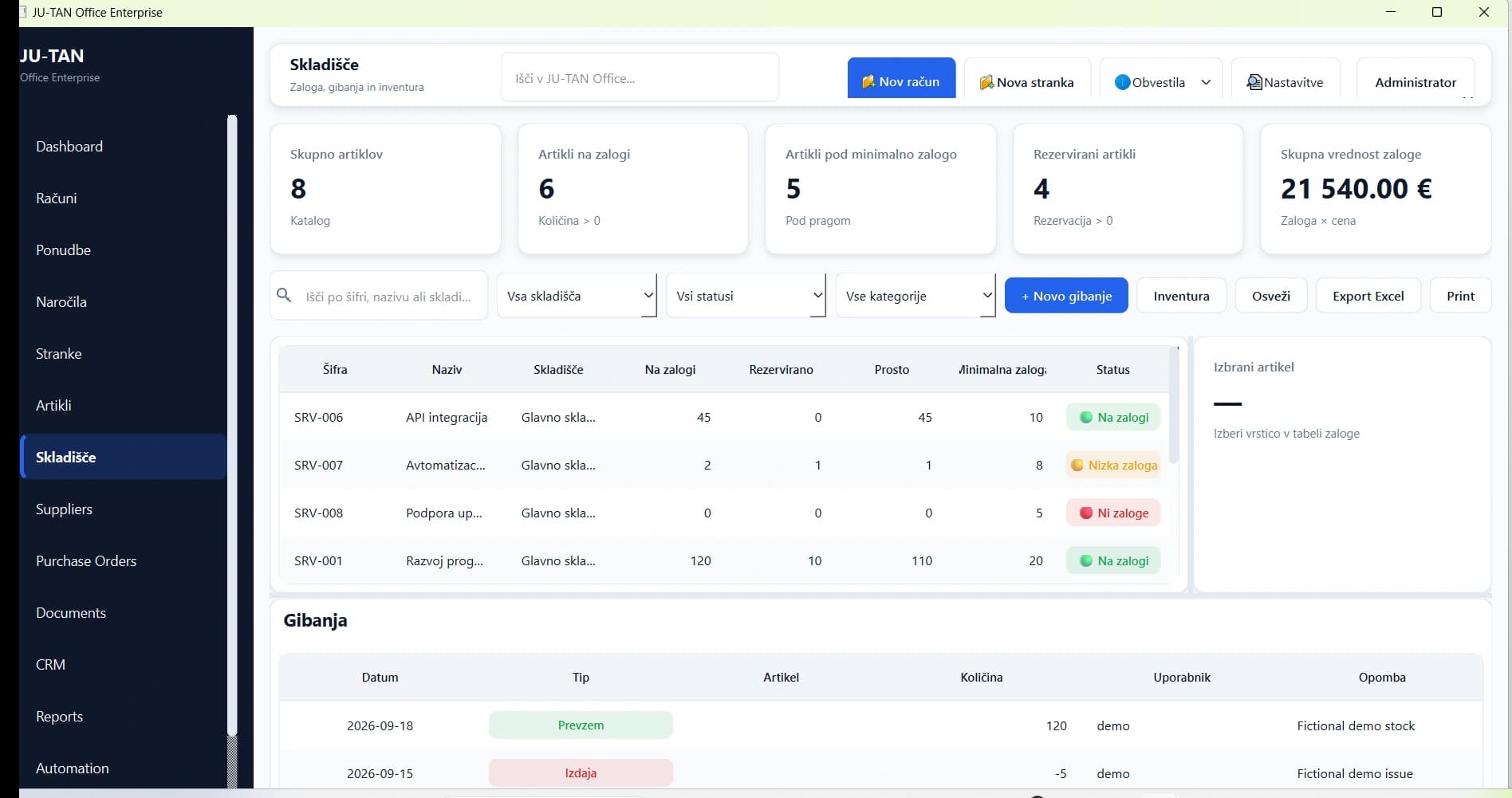Open the Vsi statusi filter dropdown
This screenshot has width=1512, height=798.
pyautogui.click(x=746, y=296)
